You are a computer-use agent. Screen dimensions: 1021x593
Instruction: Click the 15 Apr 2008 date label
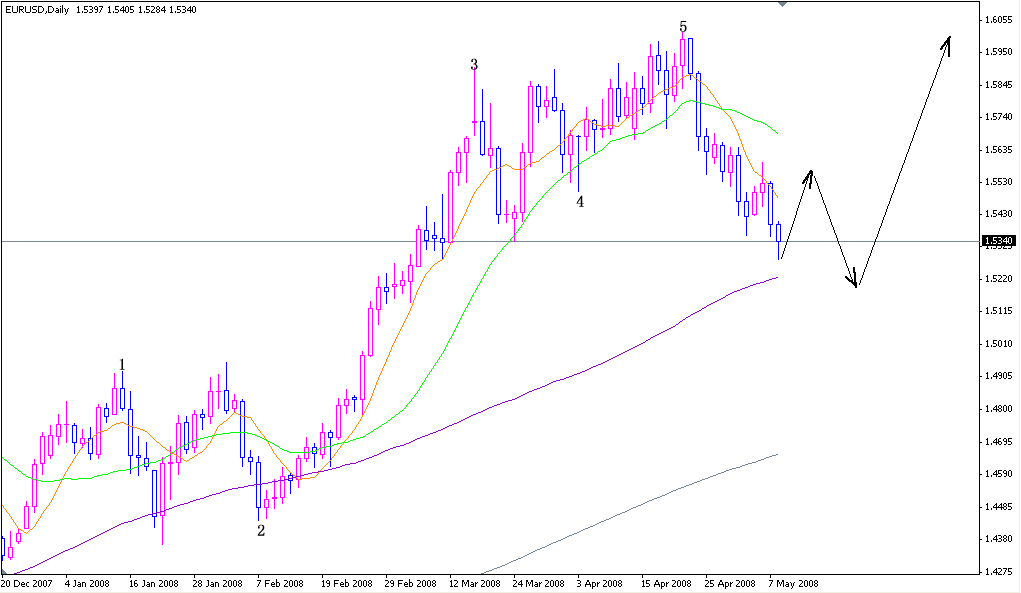[666, 583]
